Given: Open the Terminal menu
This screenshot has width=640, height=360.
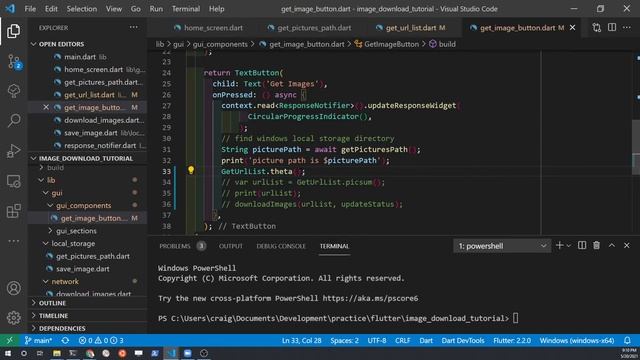Looking at the screenshot, I should tap(186, 9).
